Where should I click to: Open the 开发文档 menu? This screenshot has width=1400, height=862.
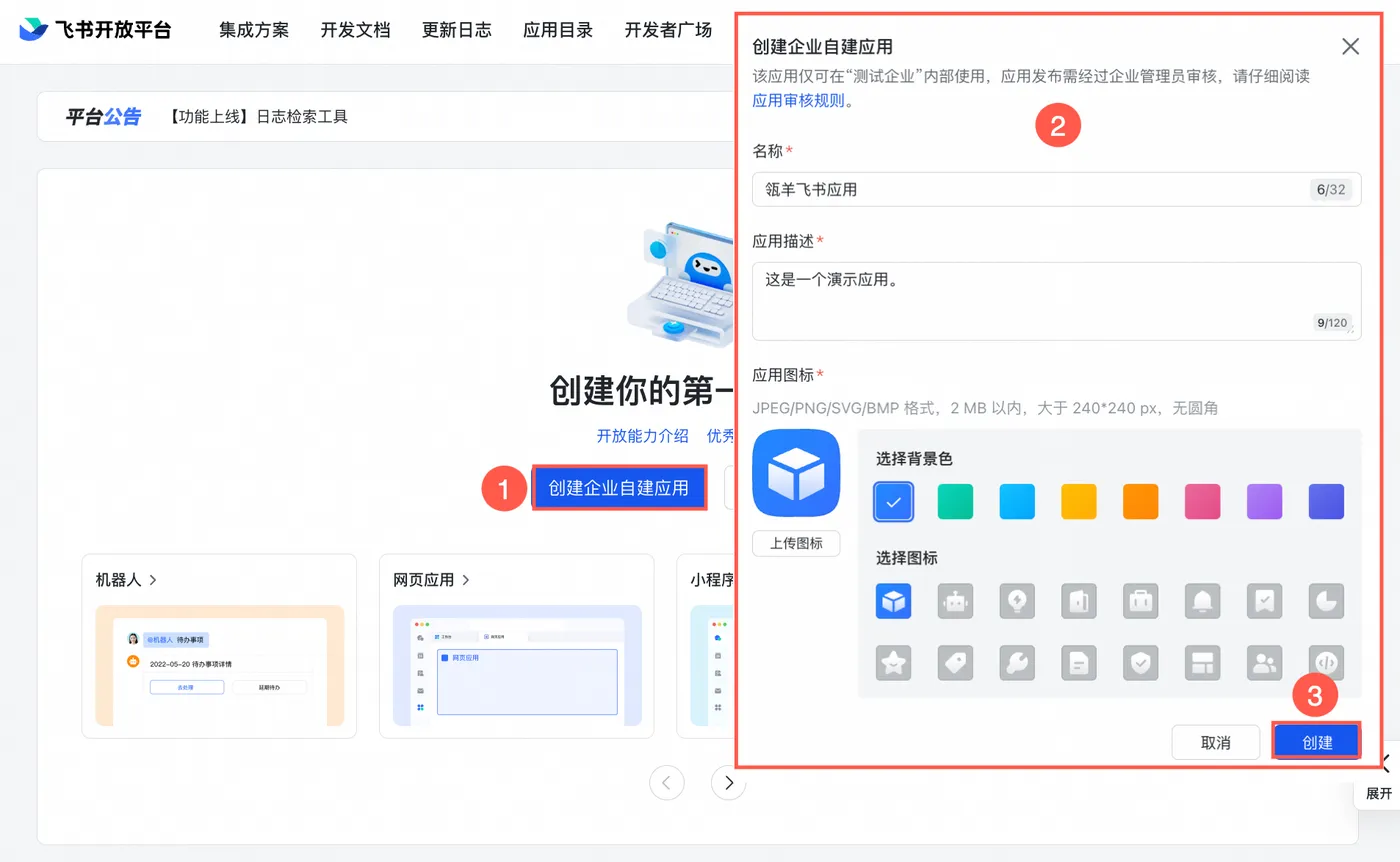(355, 30)
